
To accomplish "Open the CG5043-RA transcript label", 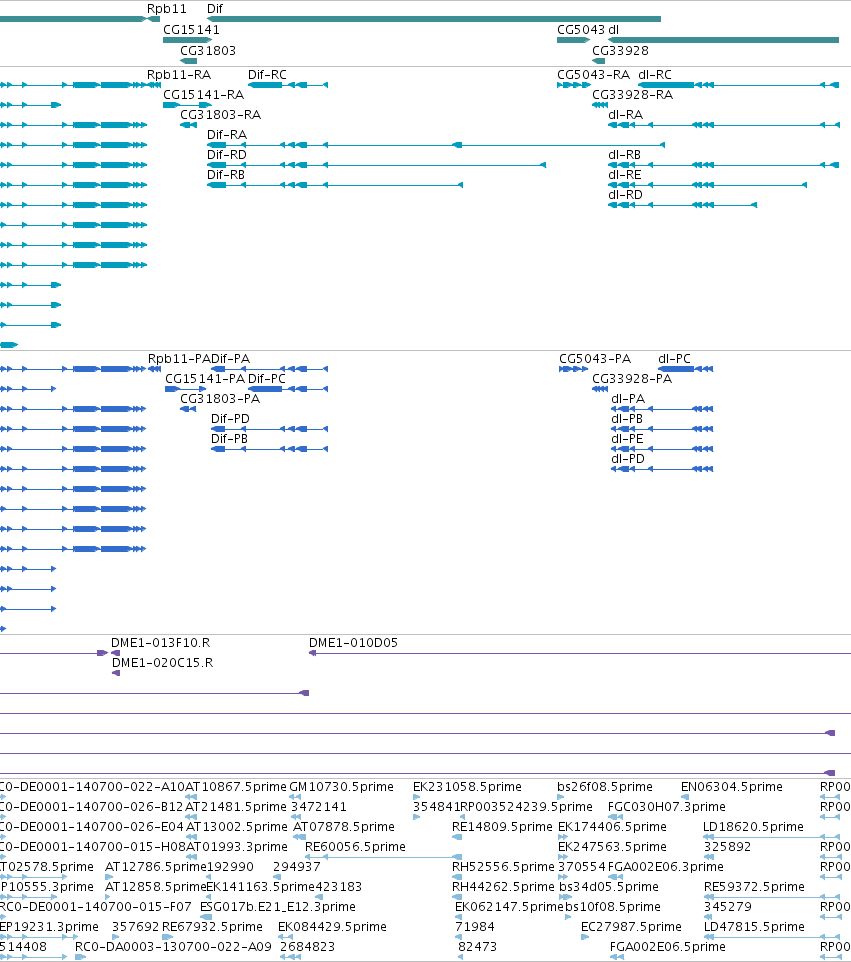I will point(593,75).
